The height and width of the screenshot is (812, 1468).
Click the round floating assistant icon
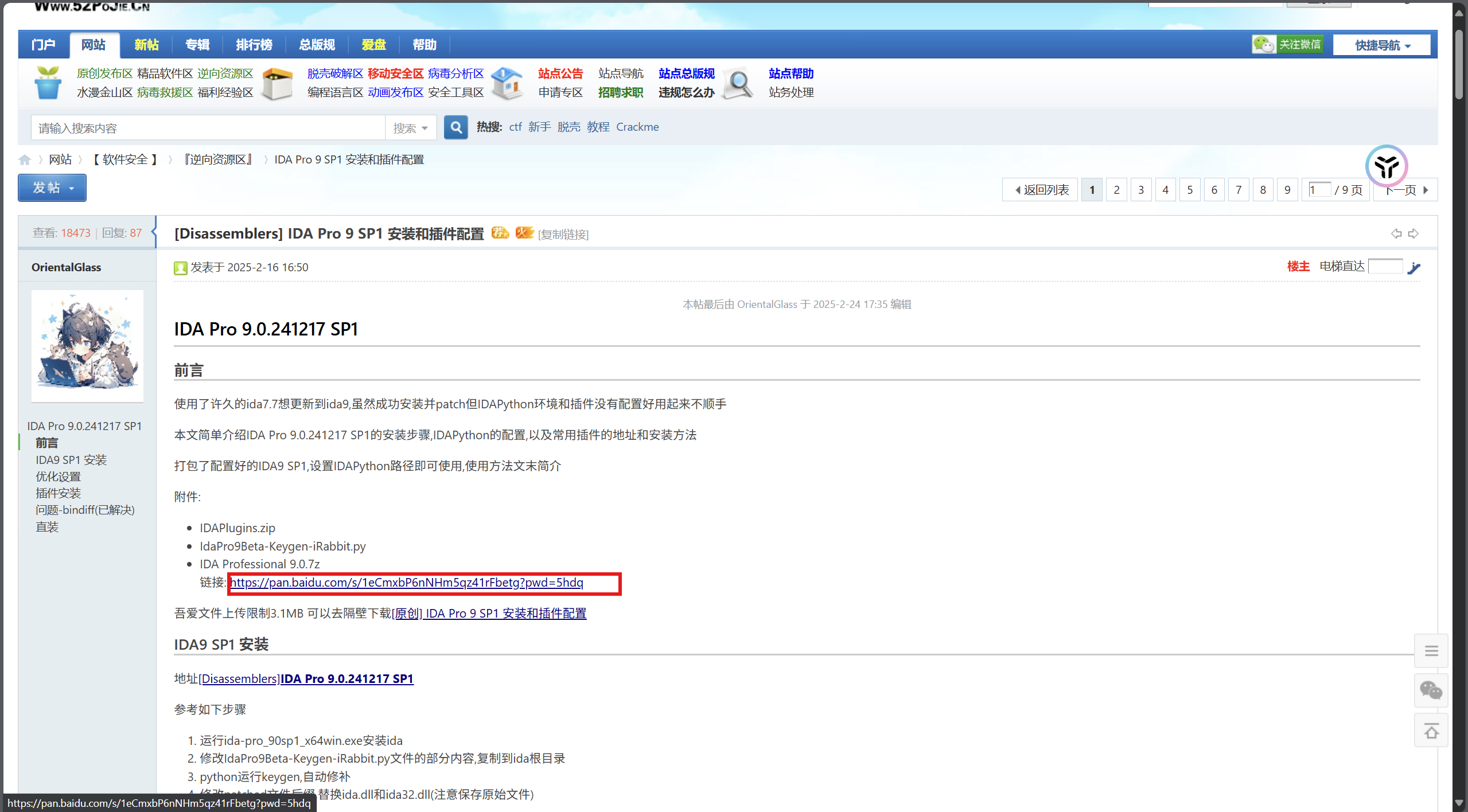[1386, 166]
